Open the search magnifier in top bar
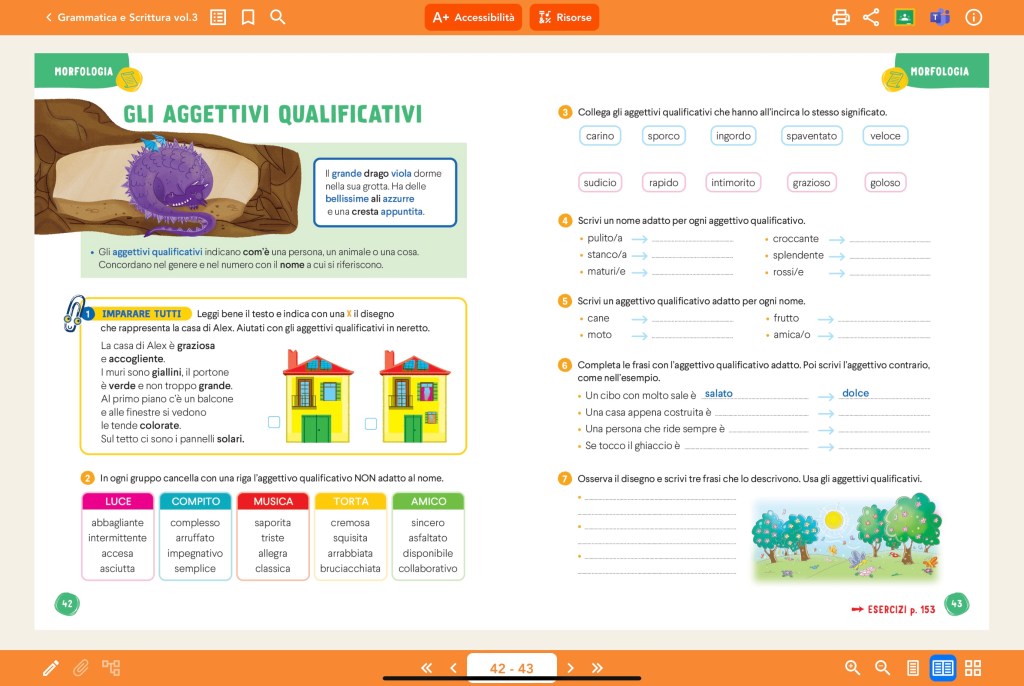 [278, 17]
